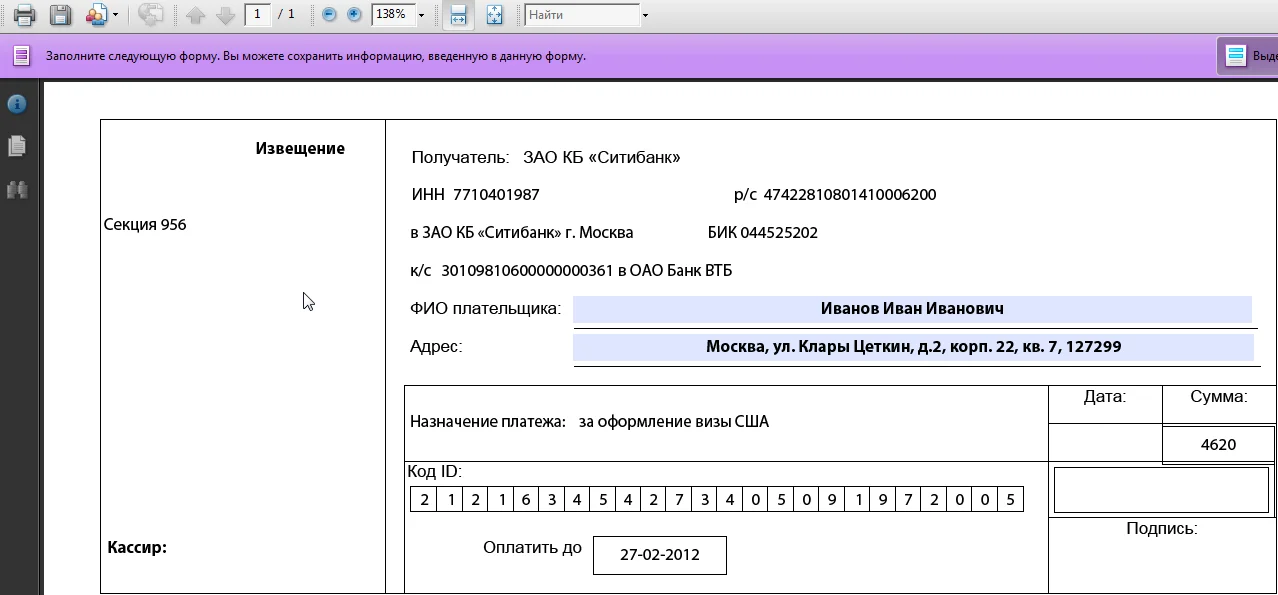Image resolution: width=1278 pixels, height=595 pixels.
Task: Expand the 138% zoom level dropdown
Action: coord(421,15)
